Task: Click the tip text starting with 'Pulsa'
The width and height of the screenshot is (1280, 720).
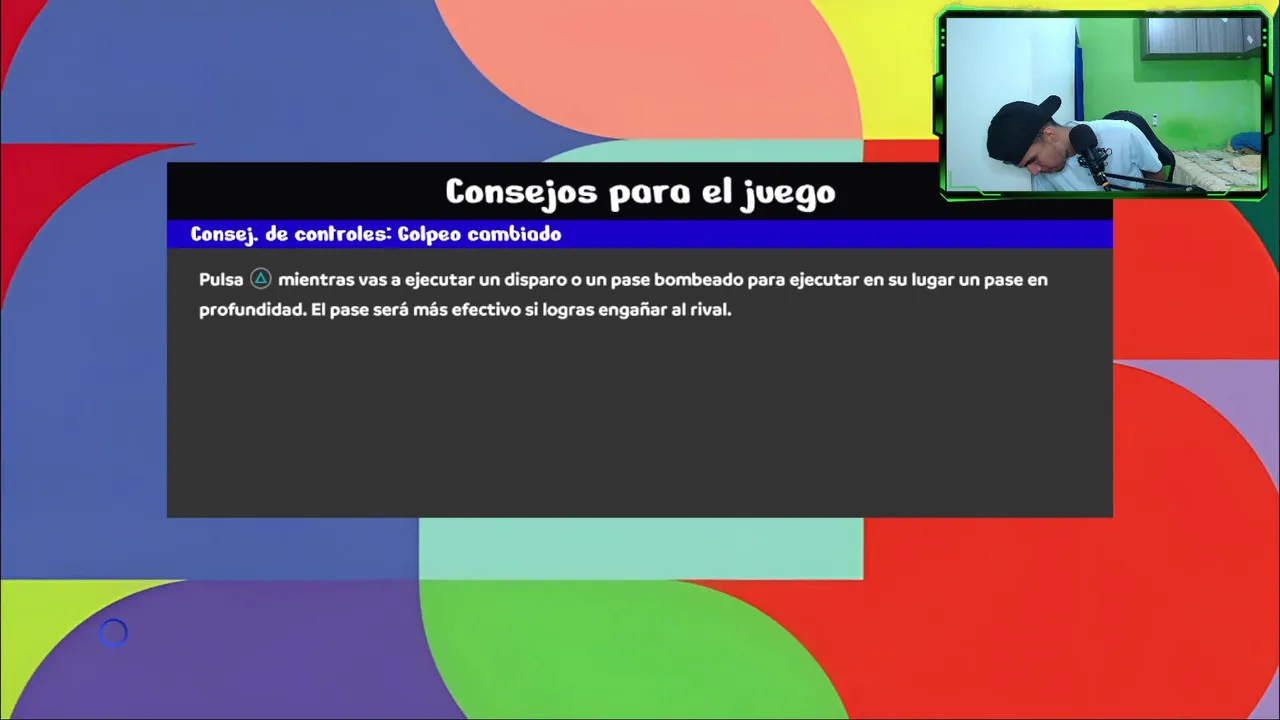Action: pyautogui.click(x=623, y=294)
